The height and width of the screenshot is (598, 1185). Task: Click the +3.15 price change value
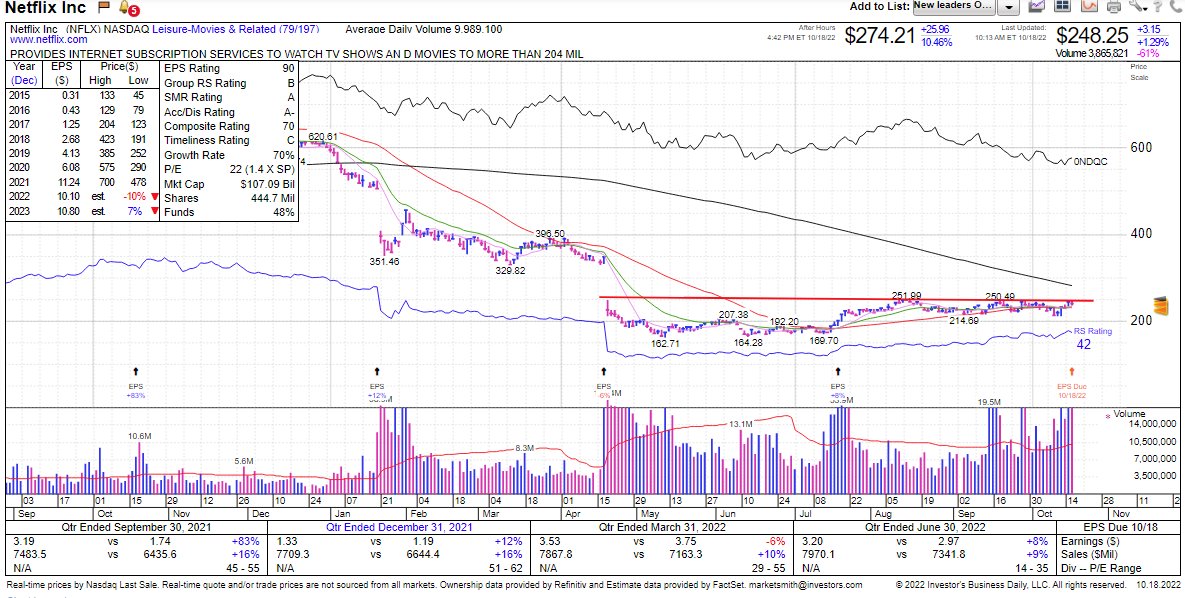pos(1149,29)
